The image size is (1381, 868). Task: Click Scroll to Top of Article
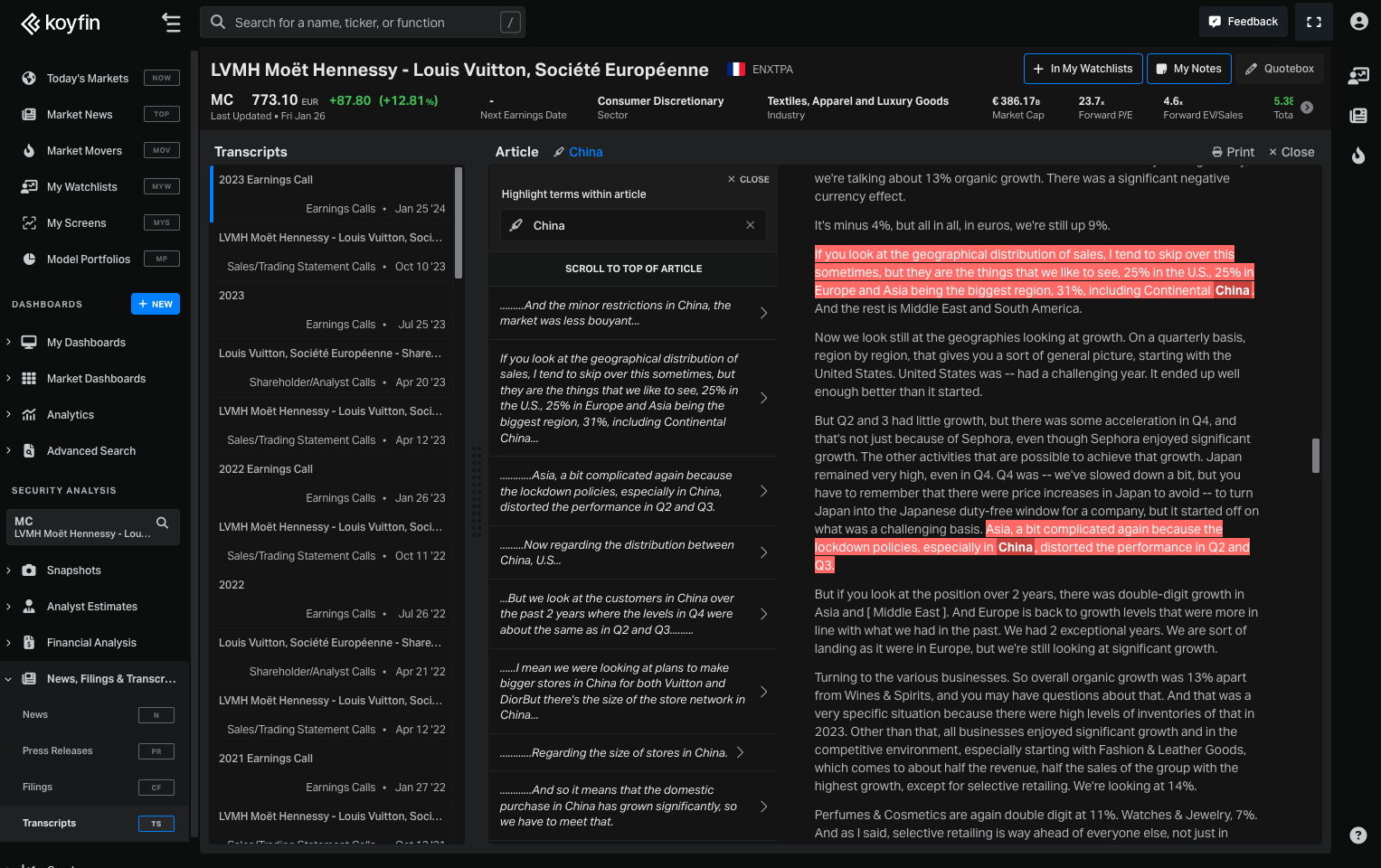(x=633, y=269)
